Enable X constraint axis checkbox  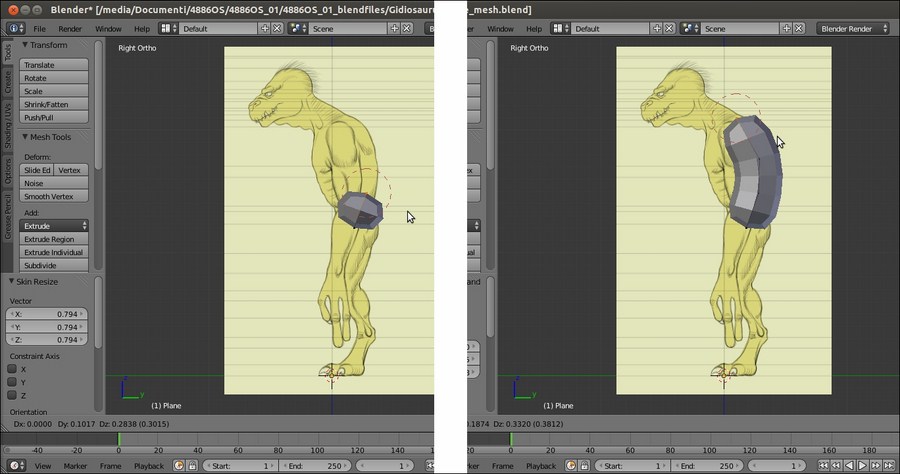12,369
